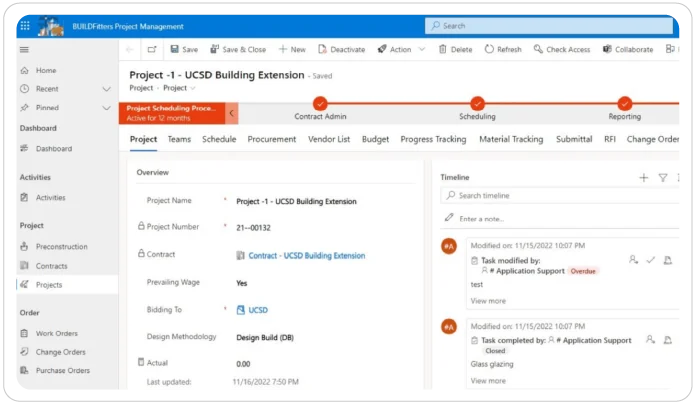Click Project Scheduling Process banner

point(172,113)
